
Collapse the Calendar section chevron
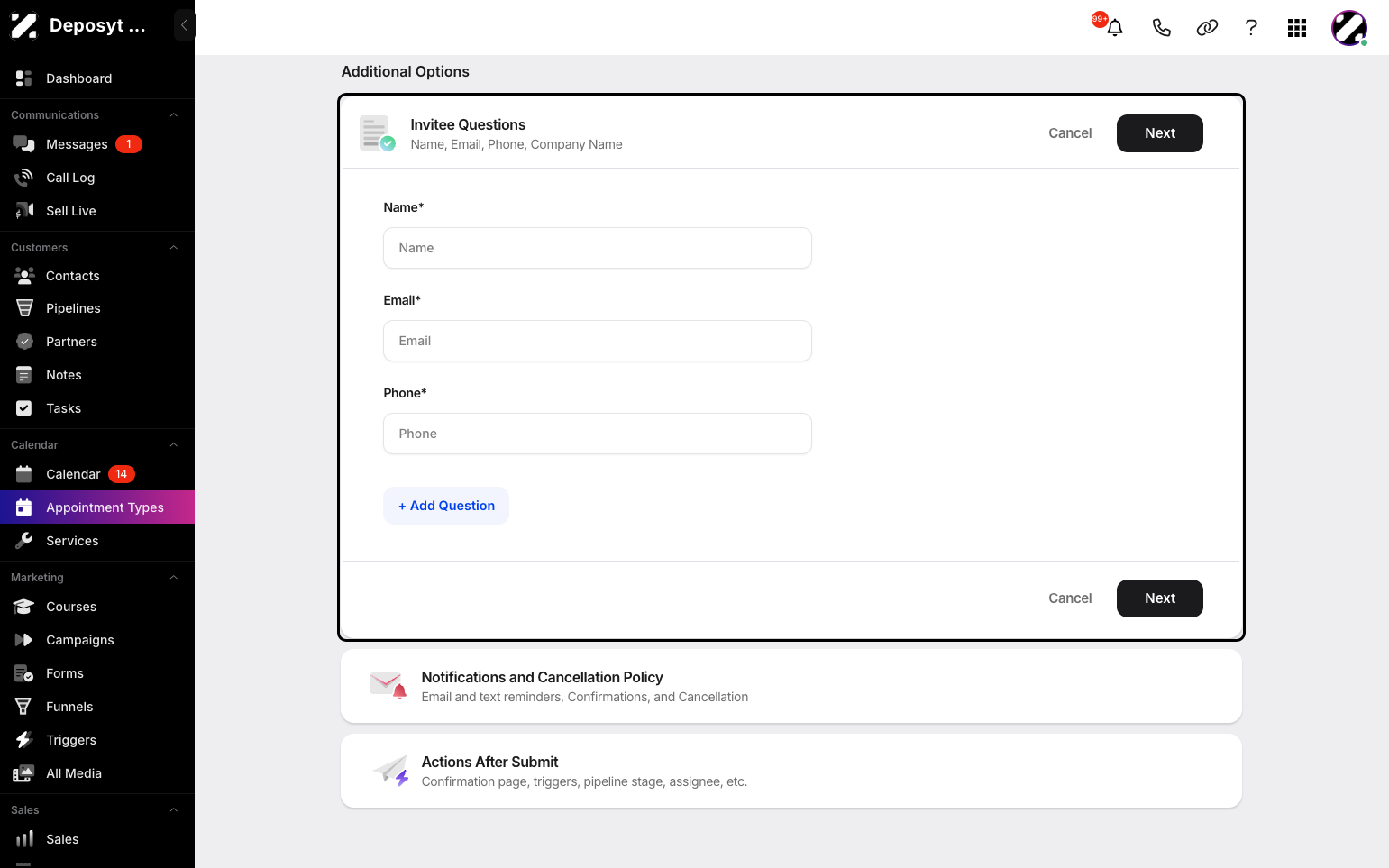tap(174, 445)
